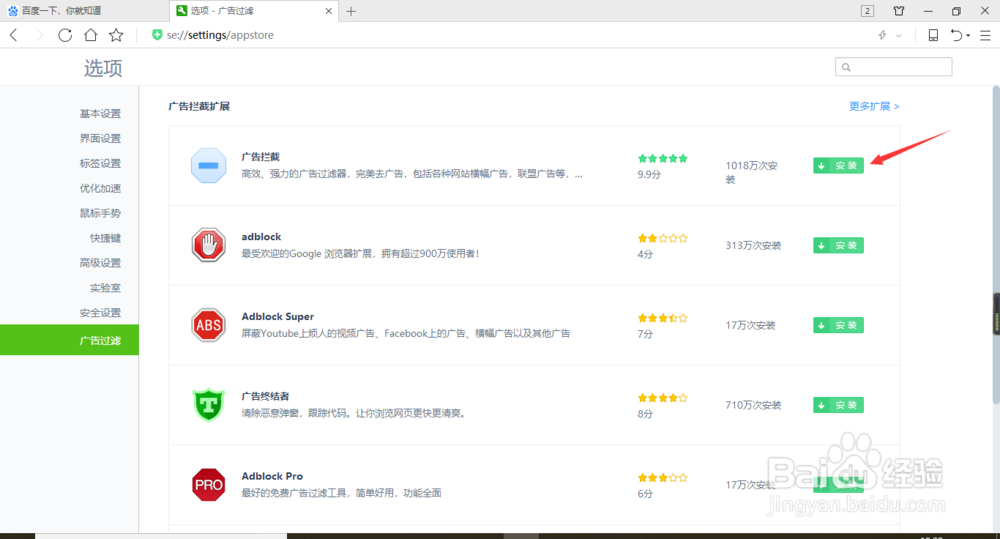The image size is (1000, 539).
Task: Click the options search field
Action: pyautogui.click(x=893, y=66)
